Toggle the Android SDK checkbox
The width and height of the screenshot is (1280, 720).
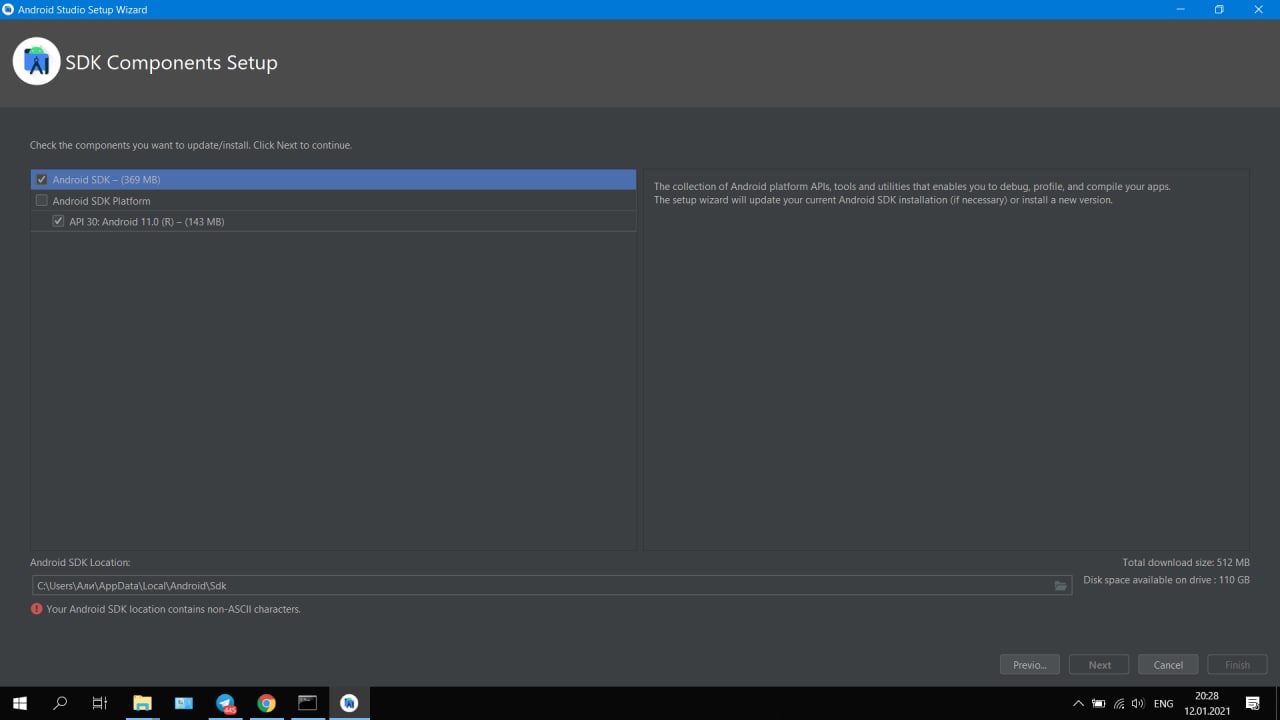coord(42,180)
